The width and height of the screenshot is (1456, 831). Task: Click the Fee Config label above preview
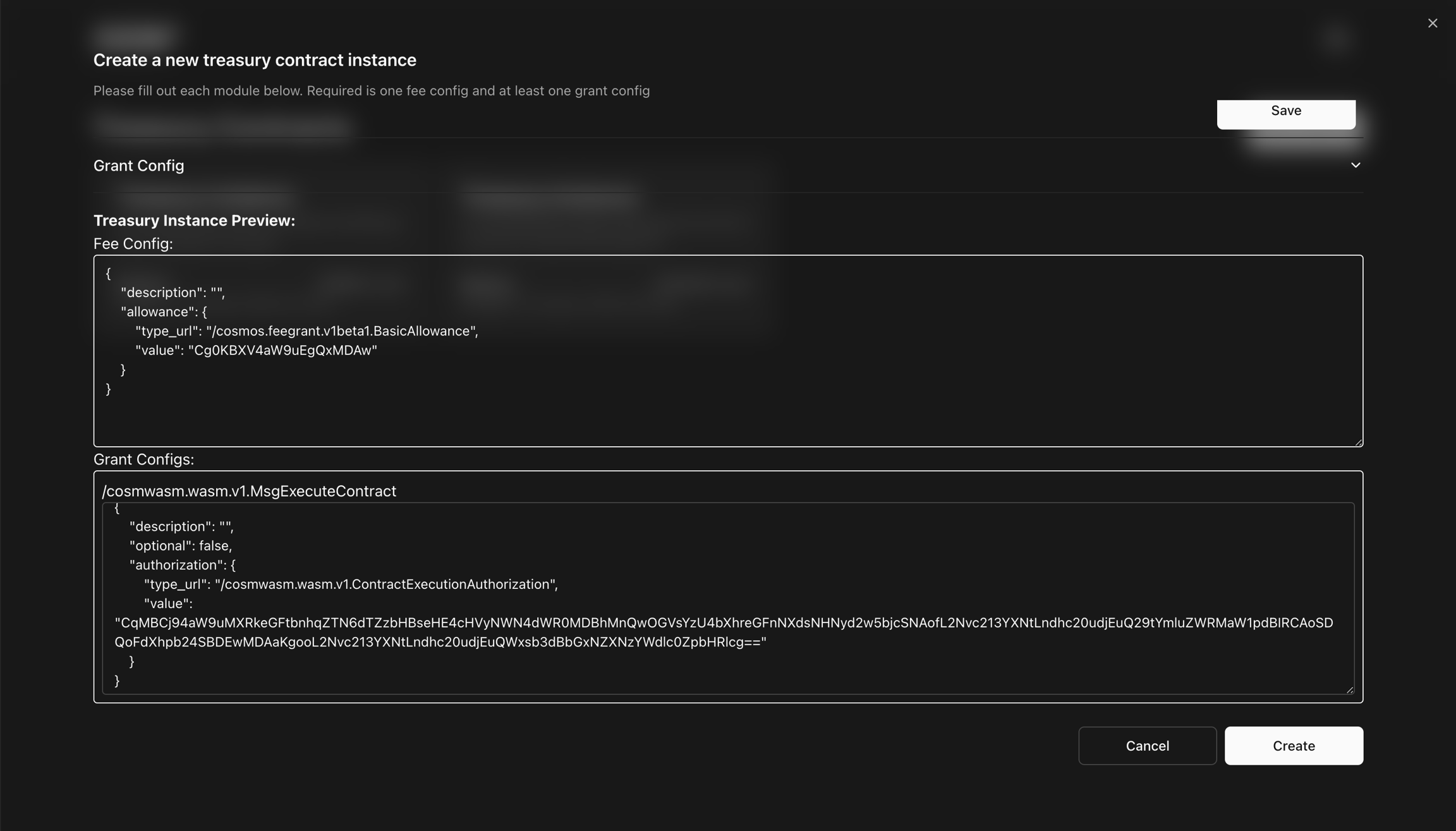[133, 244]
